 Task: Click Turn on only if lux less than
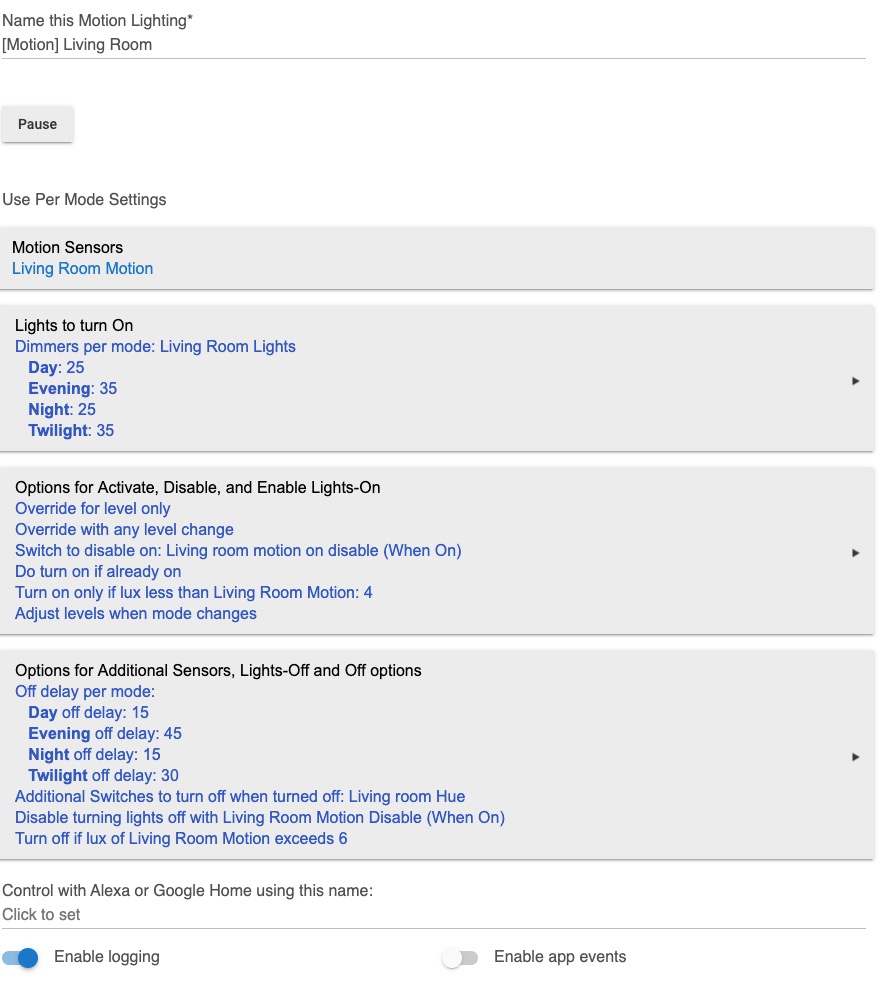coord(194,592)
